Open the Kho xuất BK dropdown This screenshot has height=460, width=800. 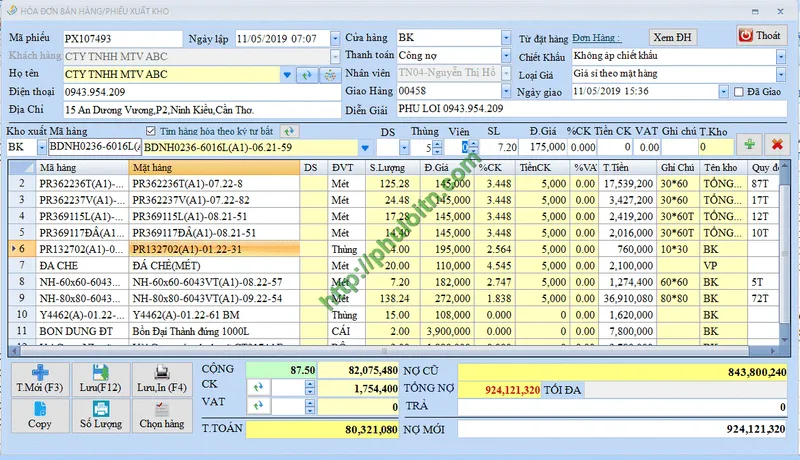(x=41, y=147)
